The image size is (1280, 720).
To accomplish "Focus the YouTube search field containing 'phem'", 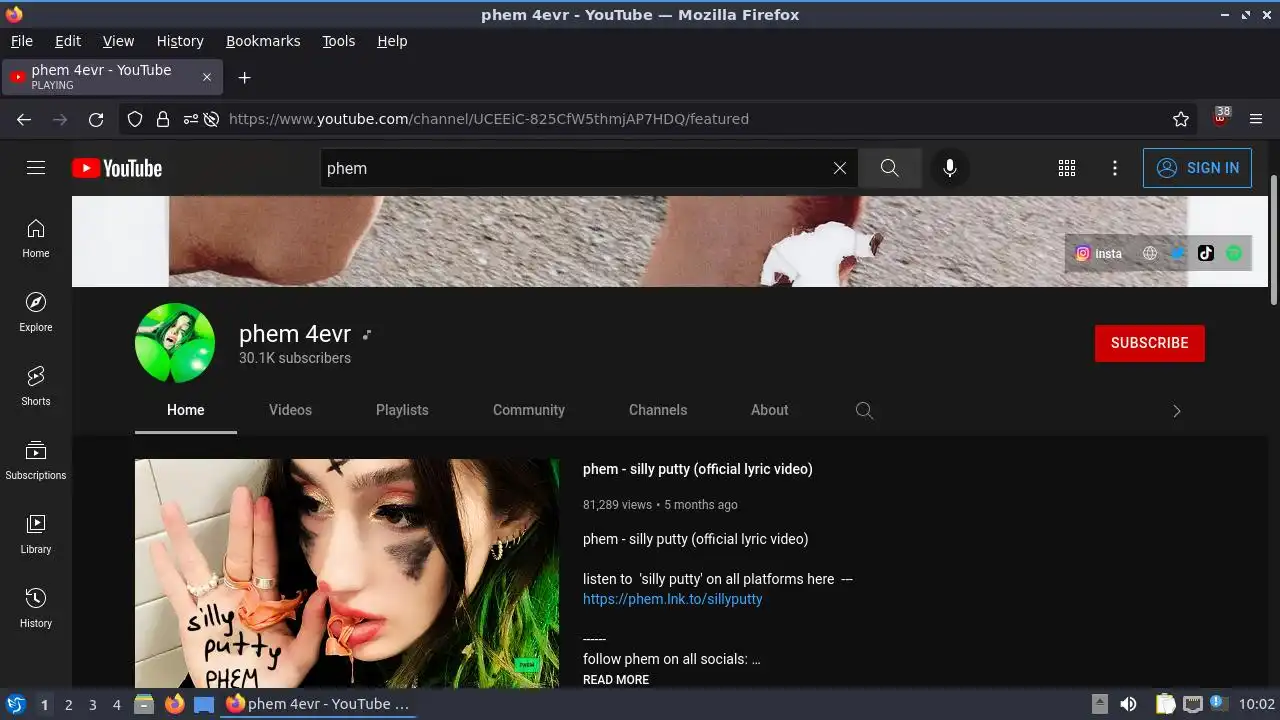I will coord(575,168).
